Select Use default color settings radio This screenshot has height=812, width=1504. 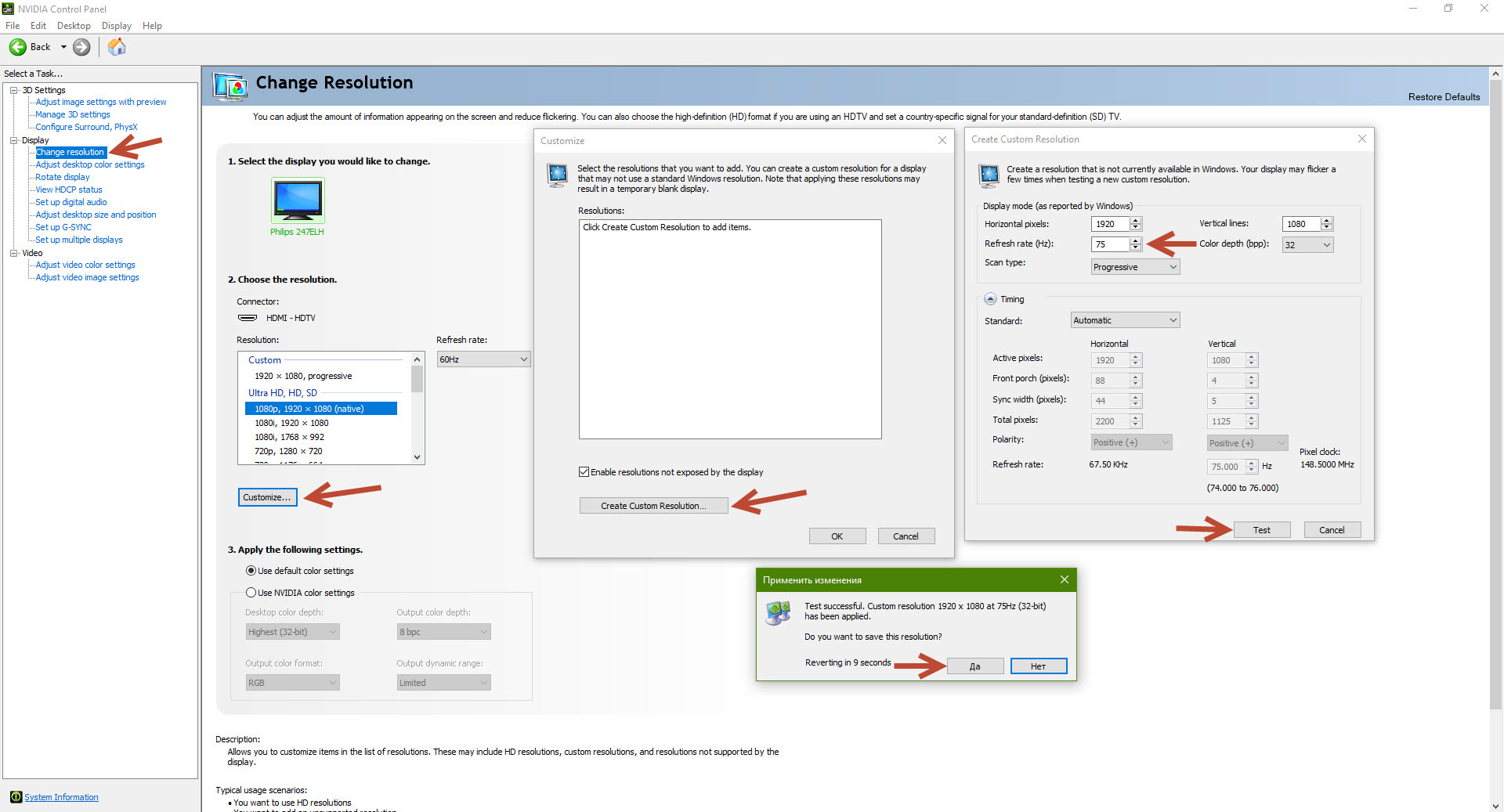point(251,571)
